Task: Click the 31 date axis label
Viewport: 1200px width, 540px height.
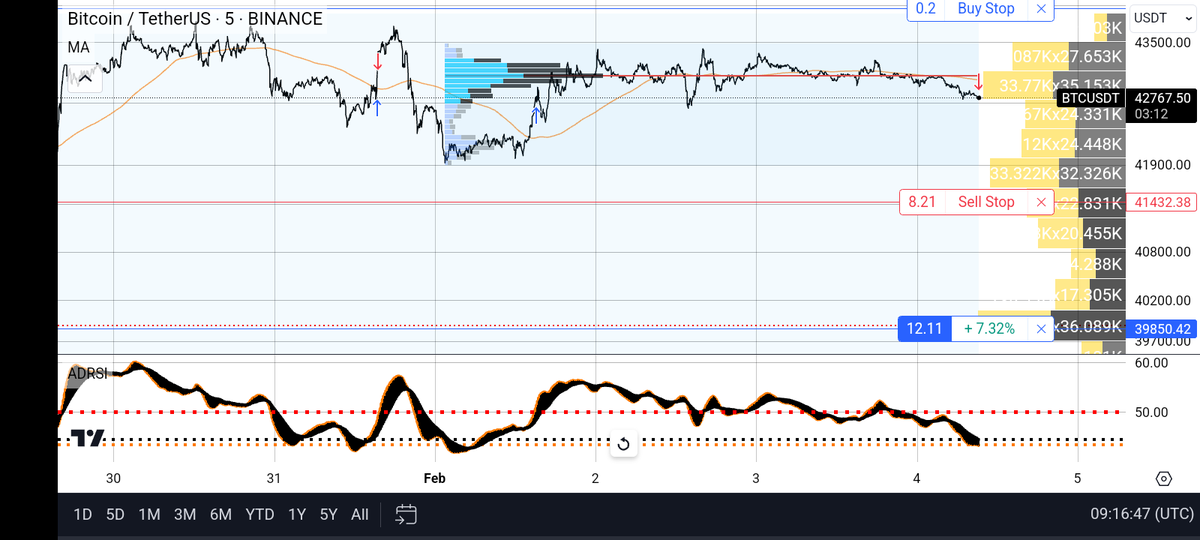Action: [274, 478]
